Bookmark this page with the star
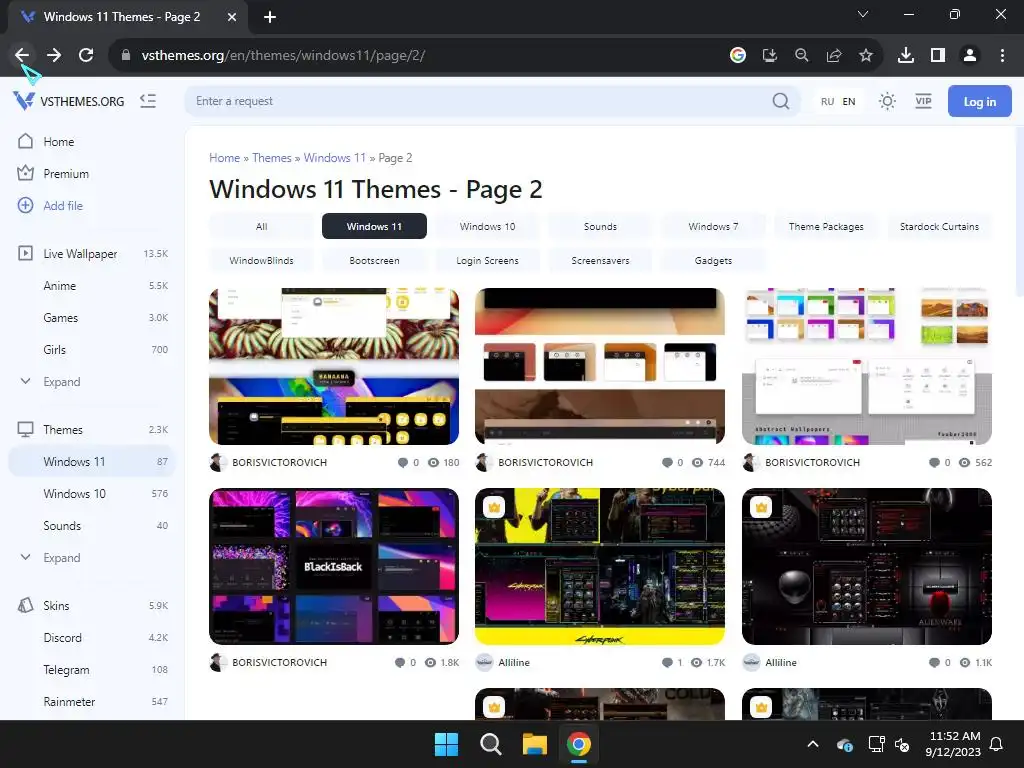Viewport: 1024px width, 768px height. pos(866,56)
